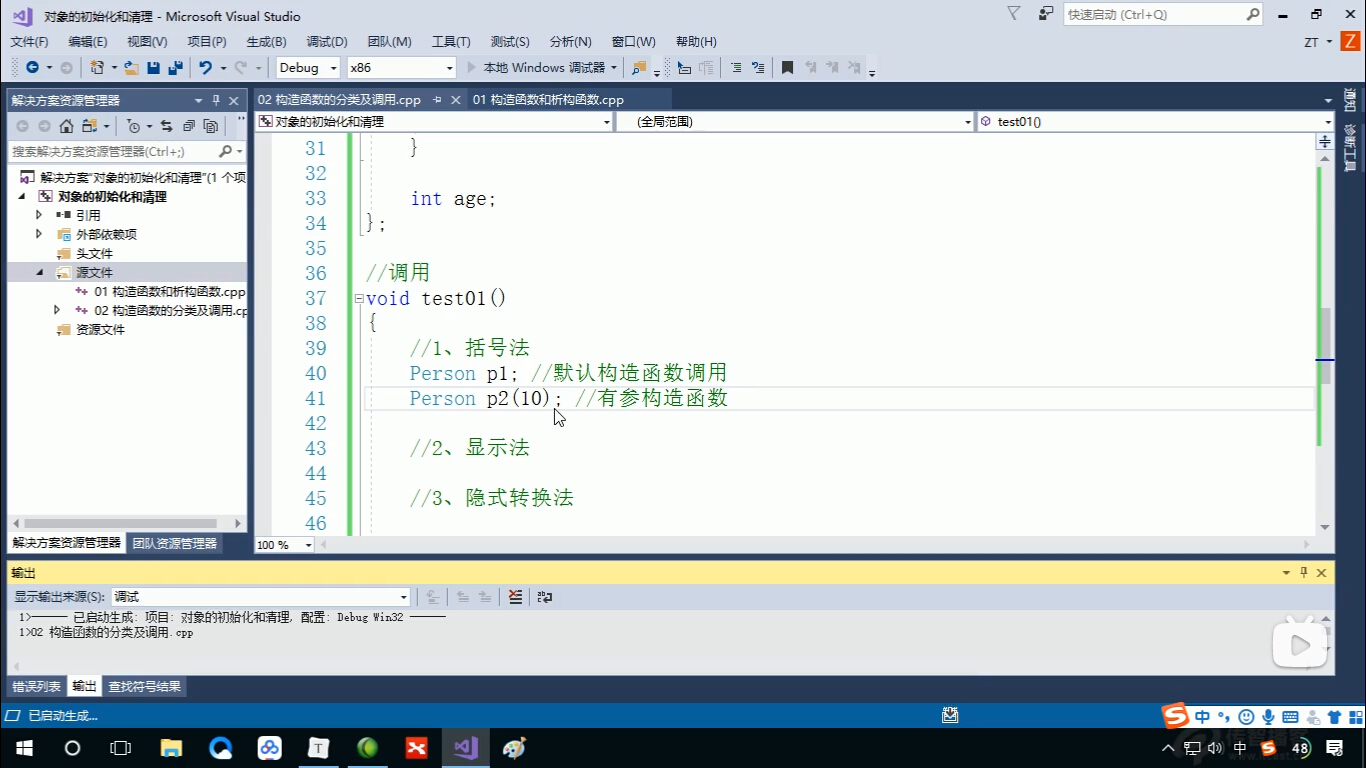This screenshot has width=1366, height=768.
Task: Open the 100% editor zoom control
Action: 283,544
